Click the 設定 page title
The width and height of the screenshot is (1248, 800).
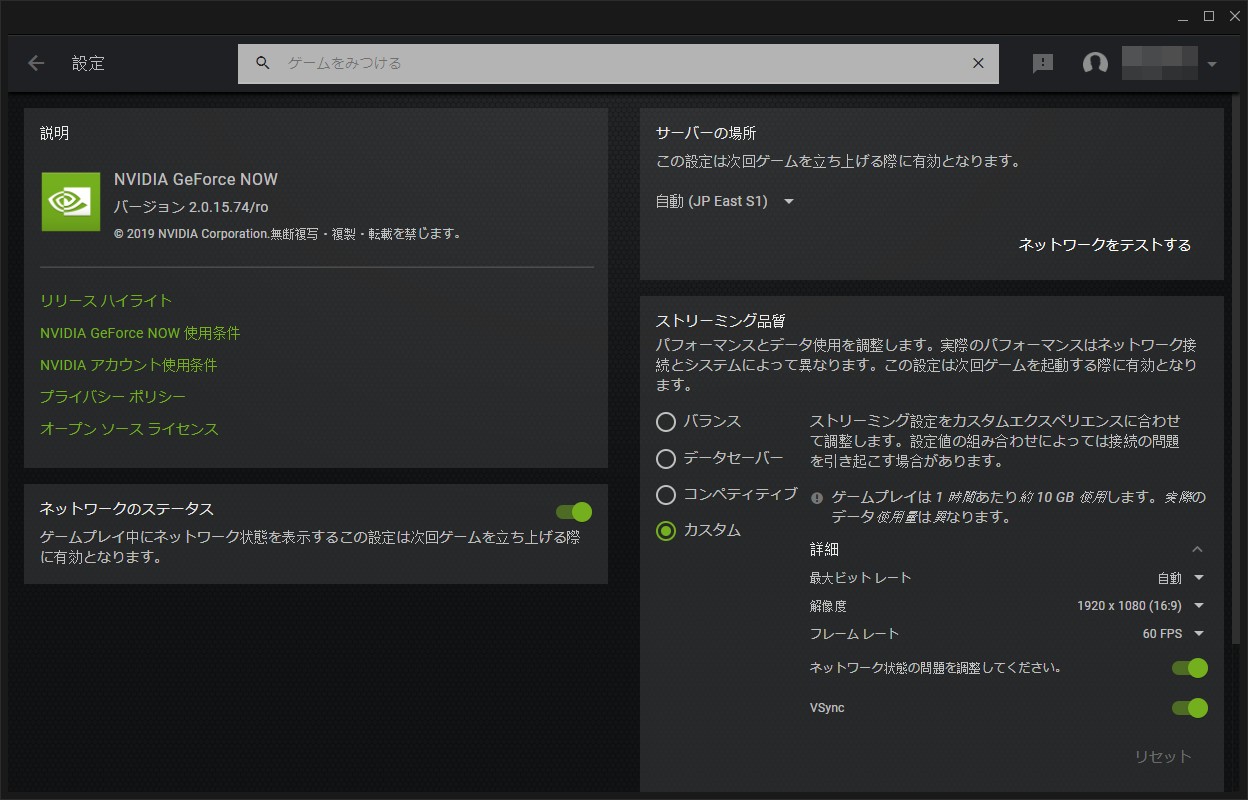coord(88,63)
